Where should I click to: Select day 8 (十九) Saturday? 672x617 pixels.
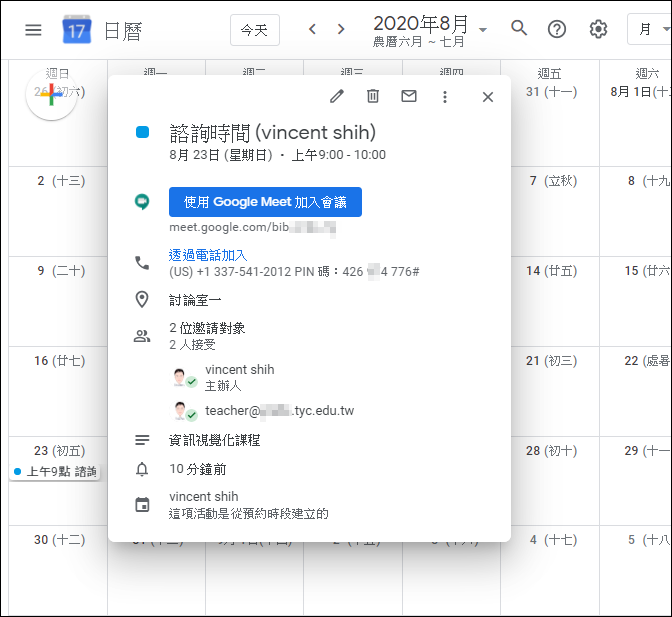[649, 181]
